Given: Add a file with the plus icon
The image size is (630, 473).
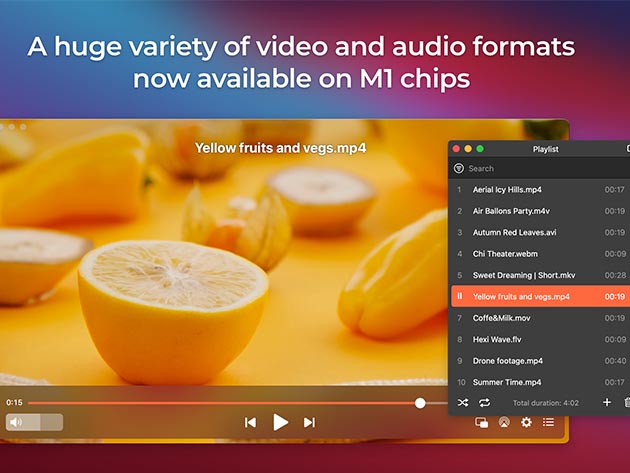Looking at the screenshot, I should pos(607,402).
